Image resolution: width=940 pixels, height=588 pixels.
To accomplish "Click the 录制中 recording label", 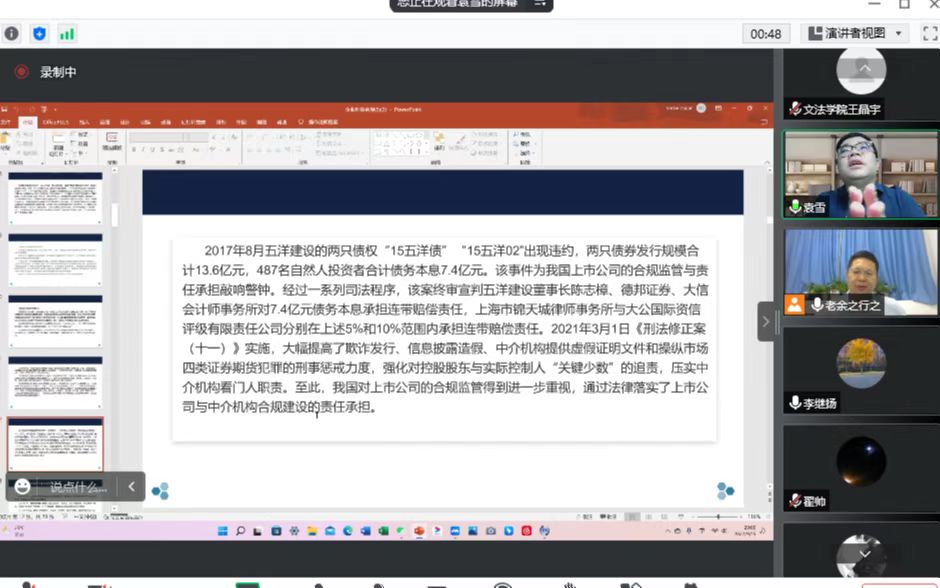I will [58, 72].
